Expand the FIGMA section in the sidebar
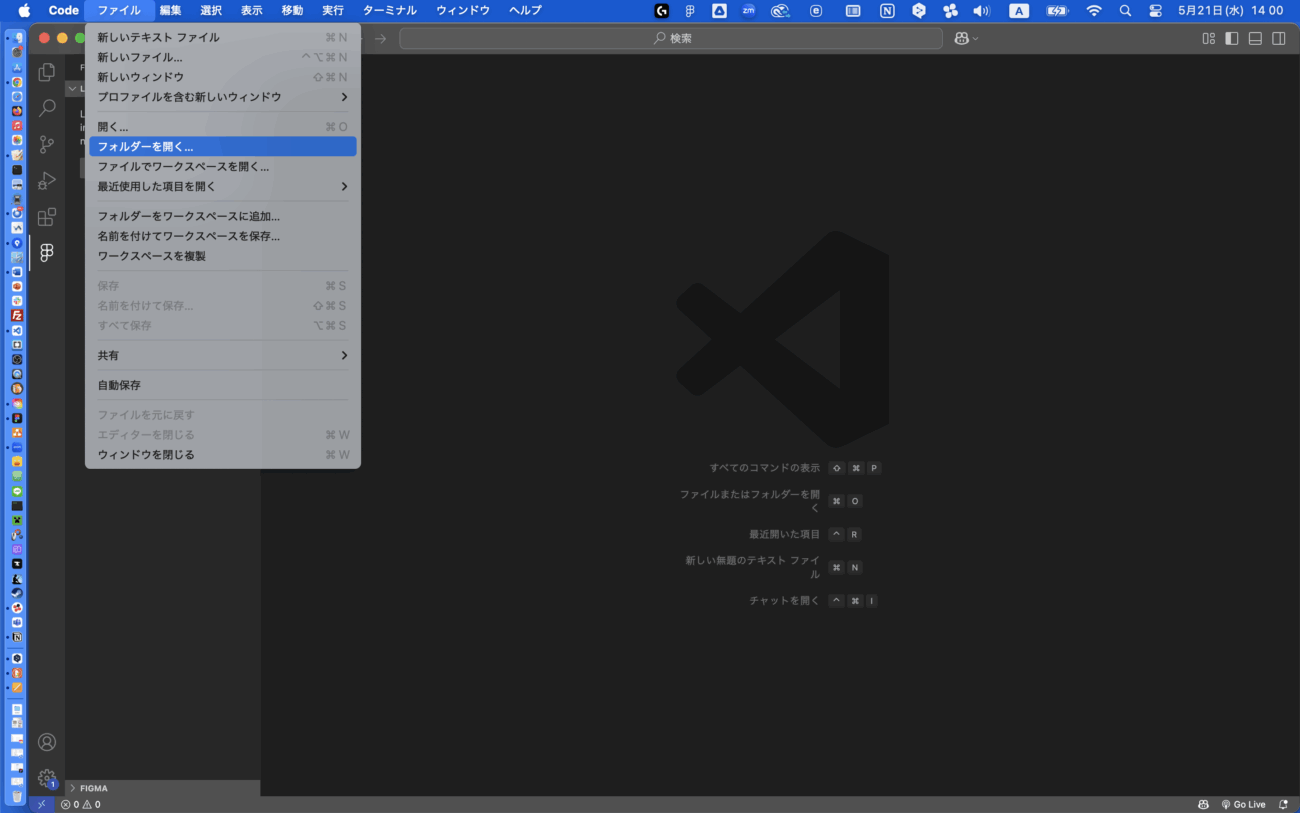Viewport: 1300px width, 813px height. pyautogui.click(x=93, y=788)
